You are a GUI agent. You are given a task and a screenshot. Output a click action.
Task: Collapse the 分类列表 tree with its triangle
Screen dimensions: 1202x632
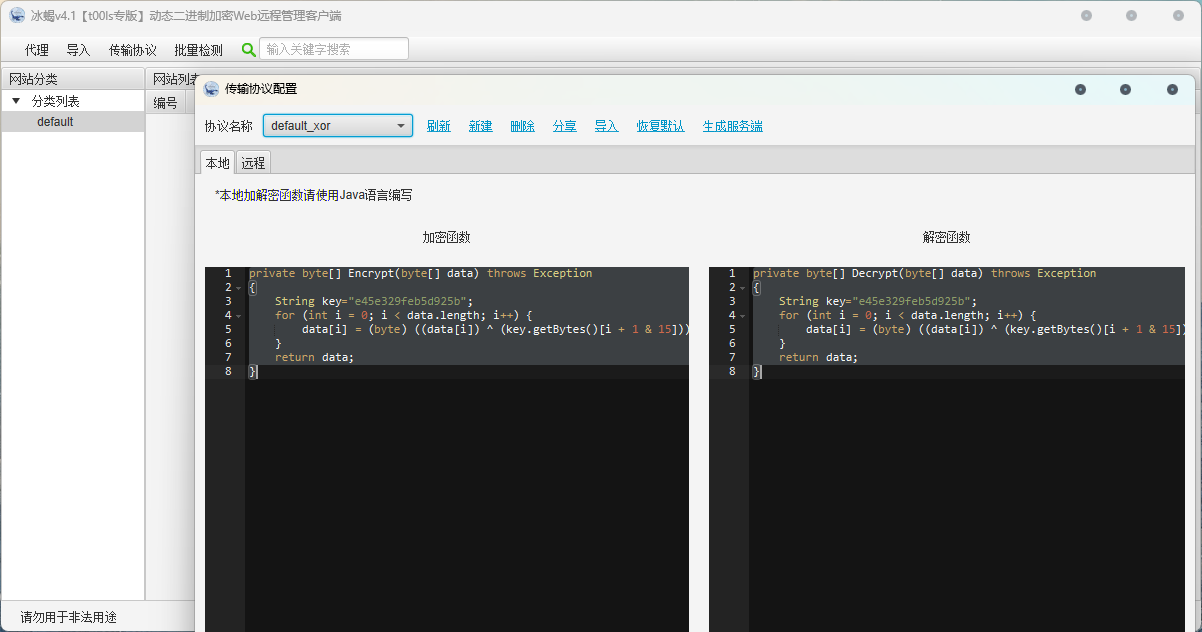(x=16, y=100)
